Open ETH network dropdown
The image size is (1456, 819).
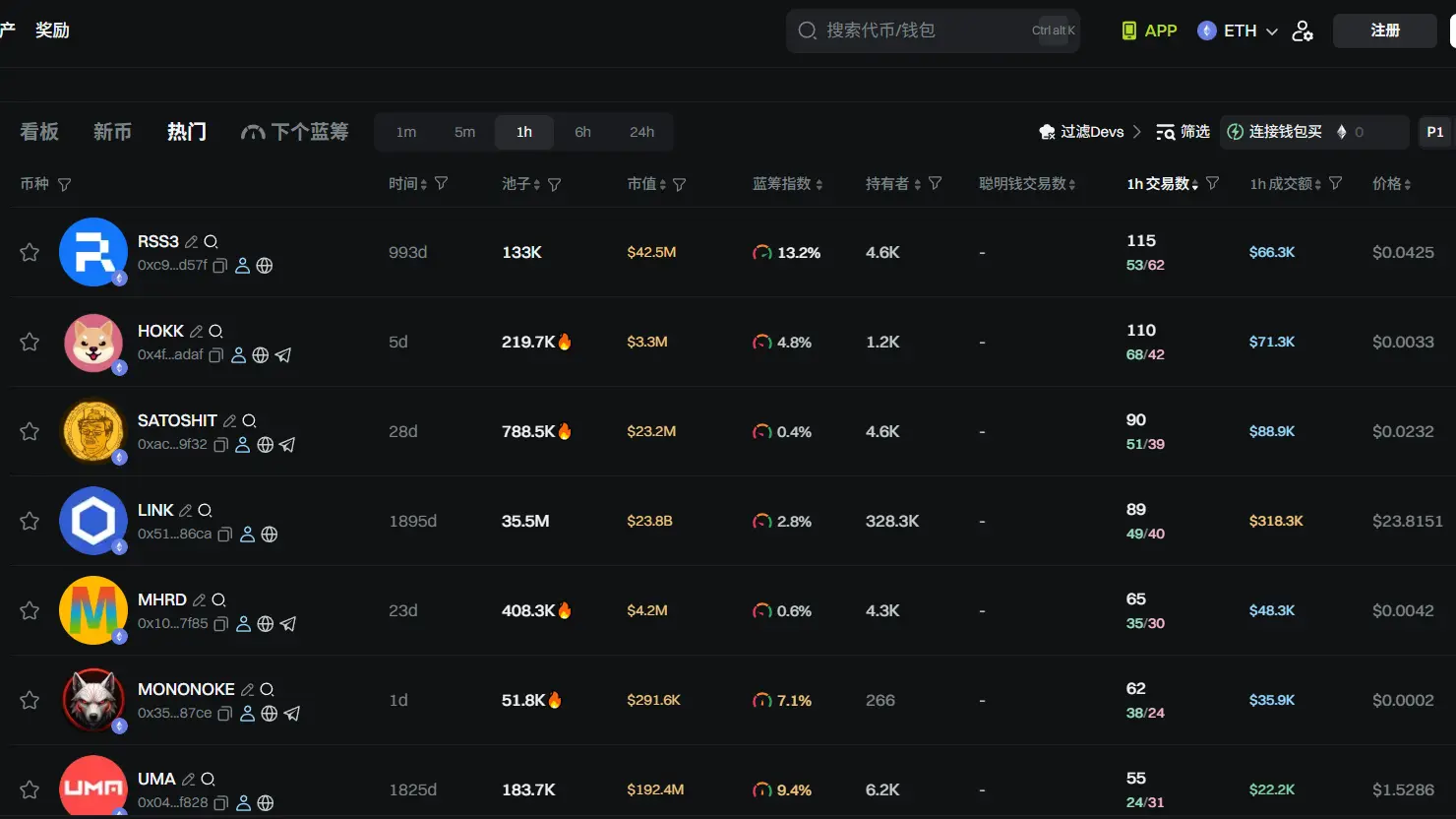[1238, 31]
